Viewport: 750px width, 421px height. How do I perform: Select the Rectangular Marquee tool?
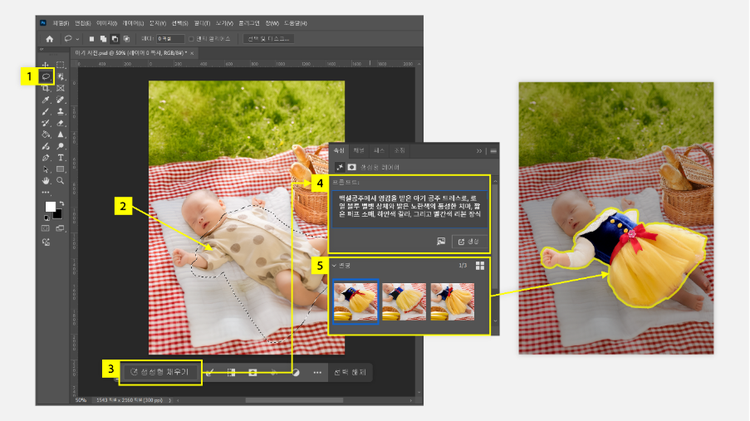tap(60, 65)
